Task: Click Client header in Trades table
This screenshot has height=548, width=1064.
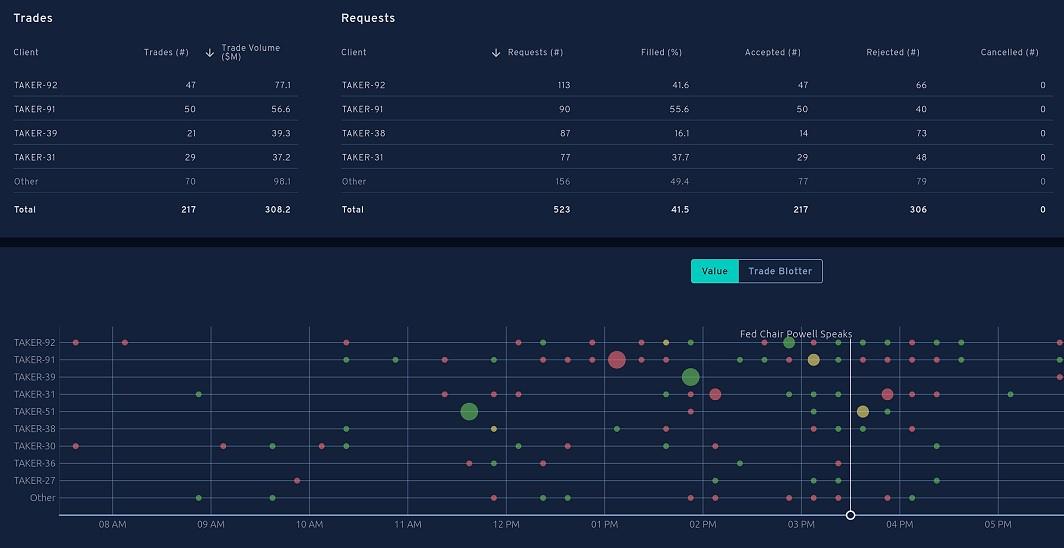Action: coord(26,52)
